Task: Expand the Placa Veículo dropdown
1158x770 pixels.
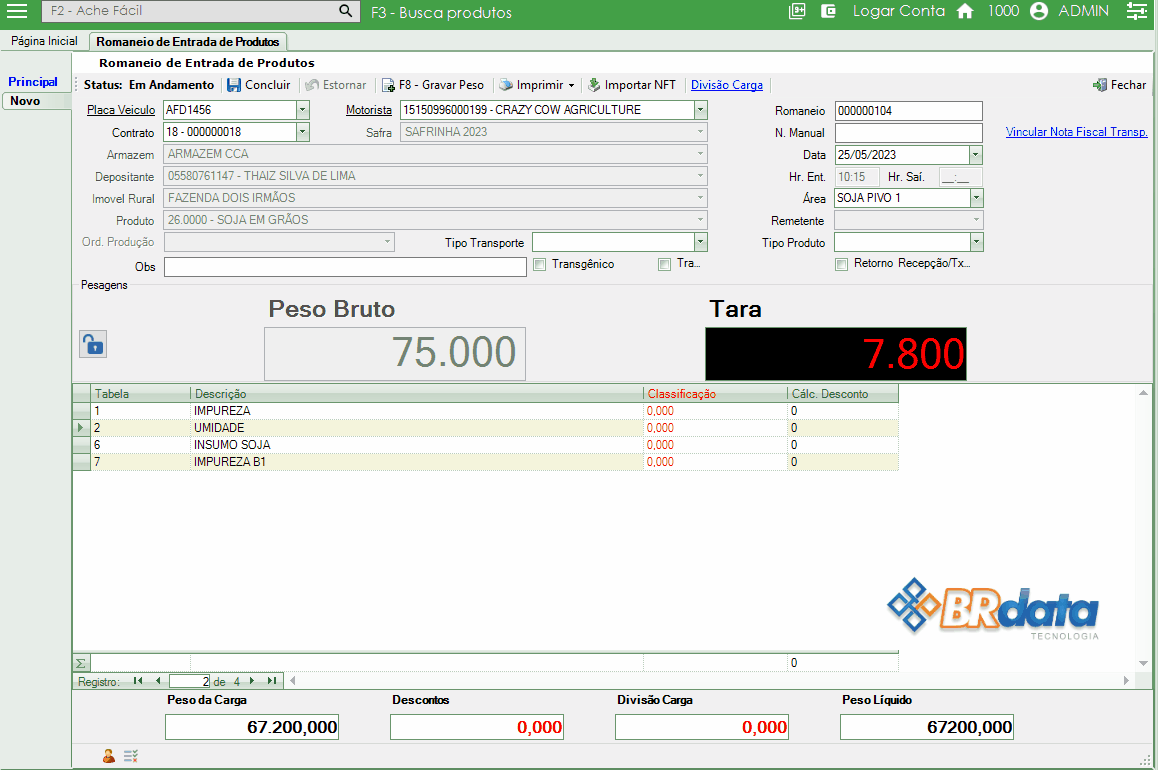Action: 303,110
